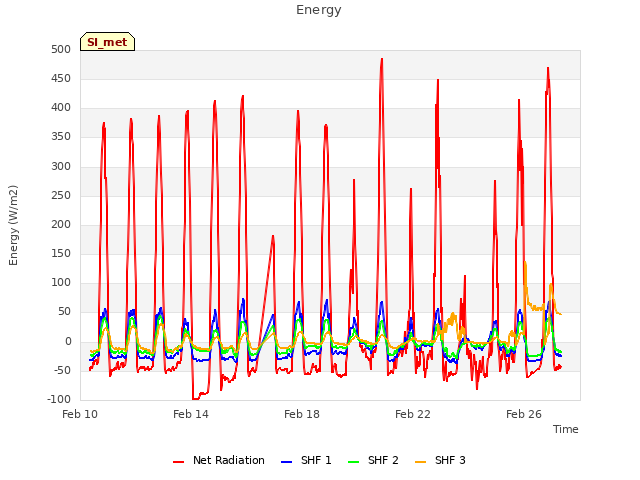Click the '-50' y-axis label
Viewport: 640px width, 480px height.
click(62, 370)
